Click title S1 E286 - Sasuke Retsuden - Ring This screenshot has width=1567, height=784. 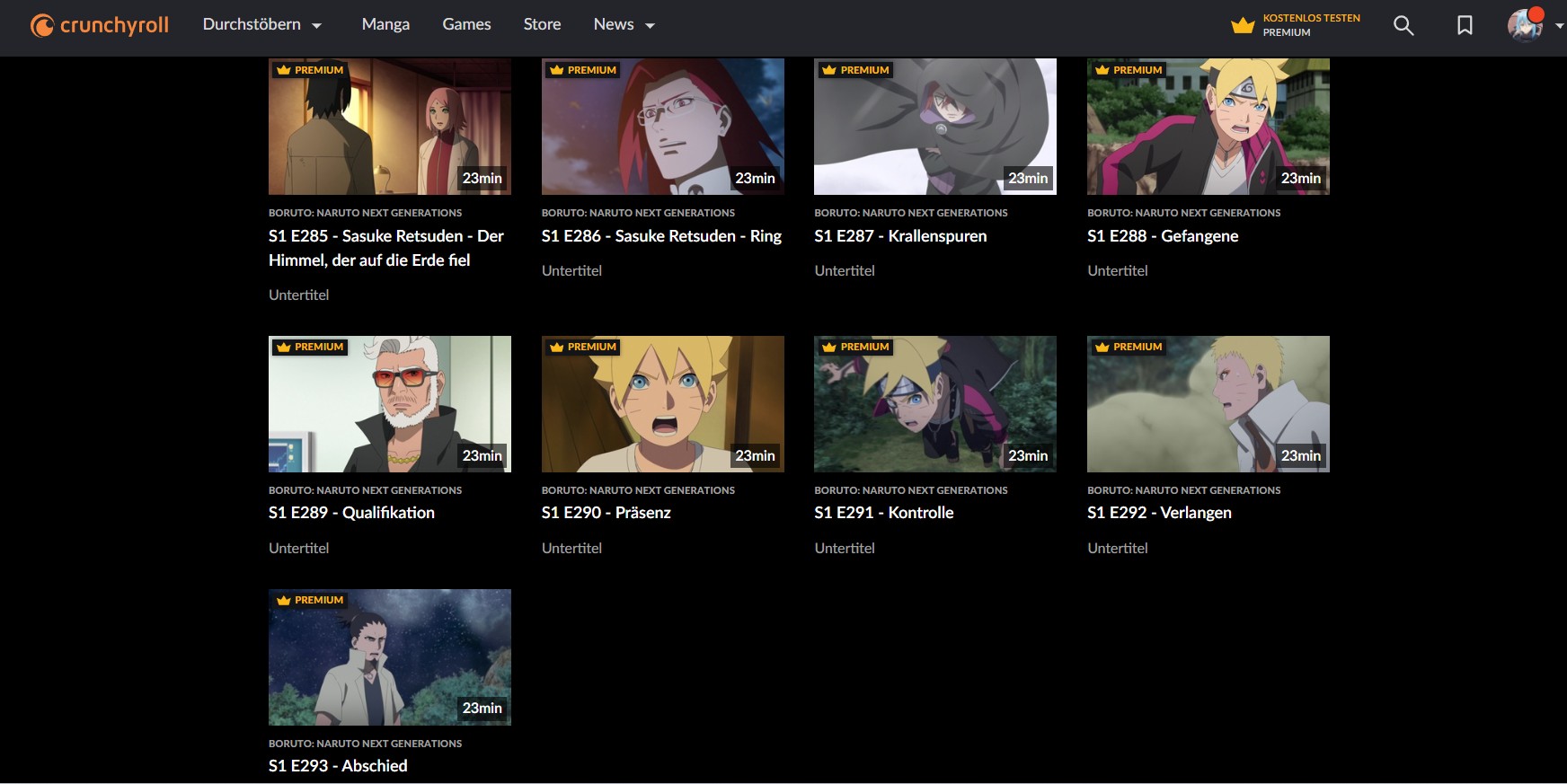(x=661, y=236)
